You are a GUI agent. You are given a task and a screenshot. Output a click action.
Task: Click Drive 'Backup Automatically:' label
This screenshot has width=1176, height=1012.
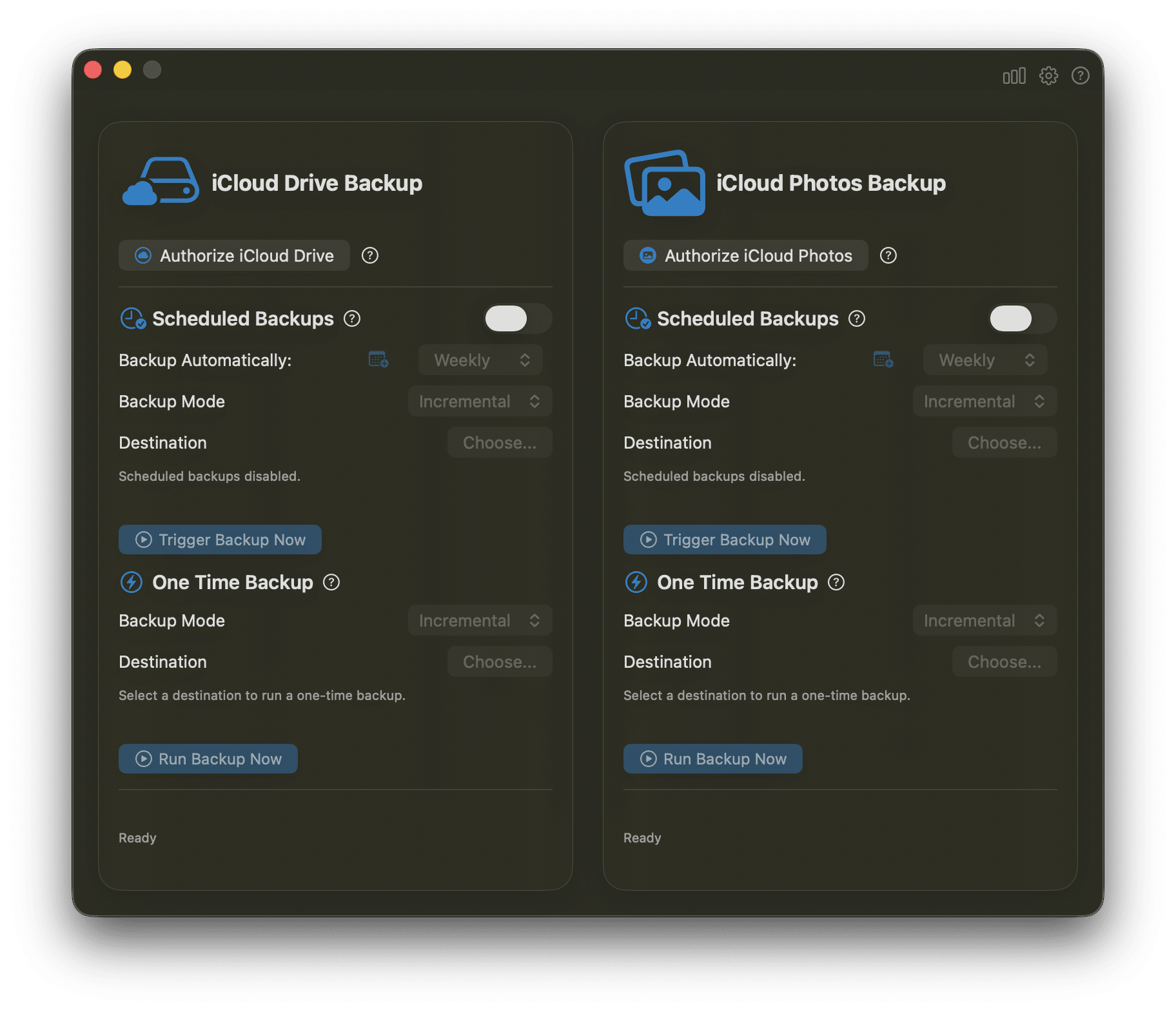tap(205, 360)
